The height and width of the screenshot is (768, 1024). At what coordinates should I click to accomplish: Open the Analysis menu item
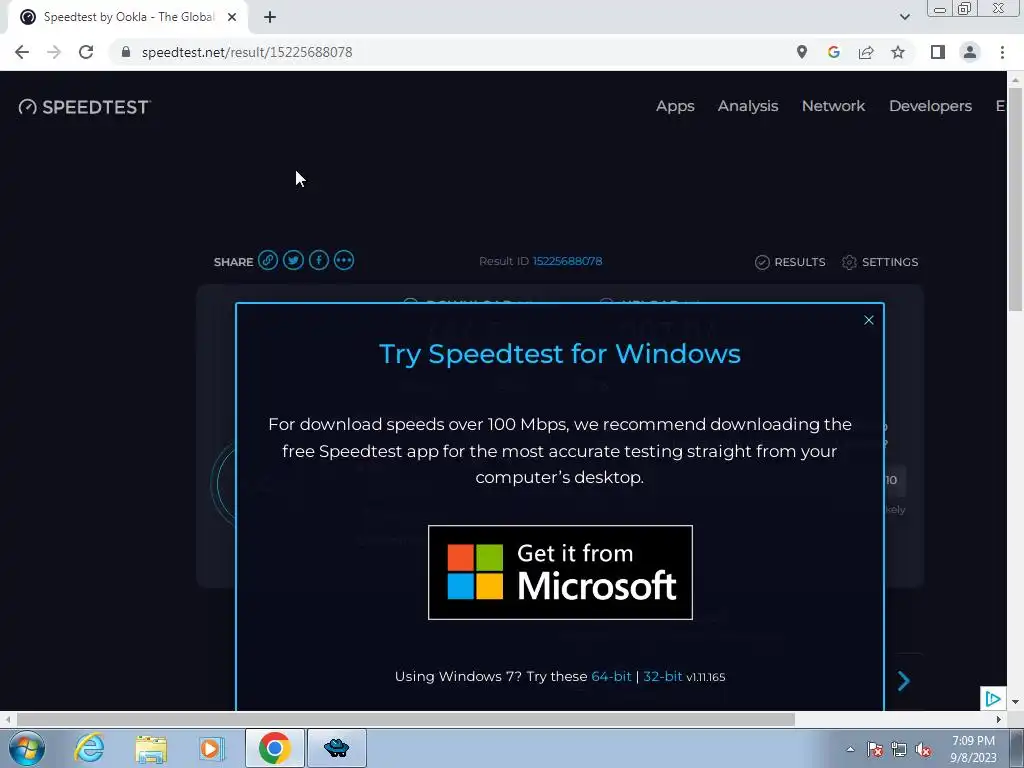pyautogui.click(x=748, y=106)
